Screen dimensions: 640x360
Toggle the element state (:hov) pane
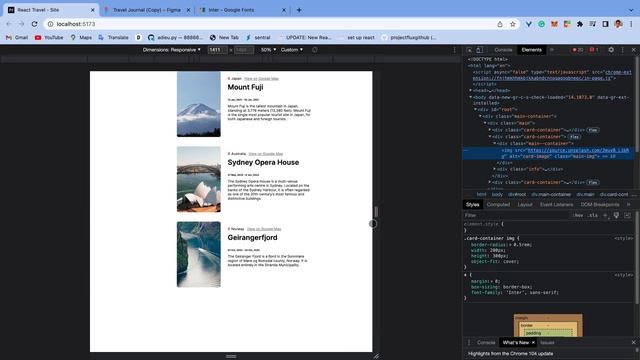click(x=578, y=215)
